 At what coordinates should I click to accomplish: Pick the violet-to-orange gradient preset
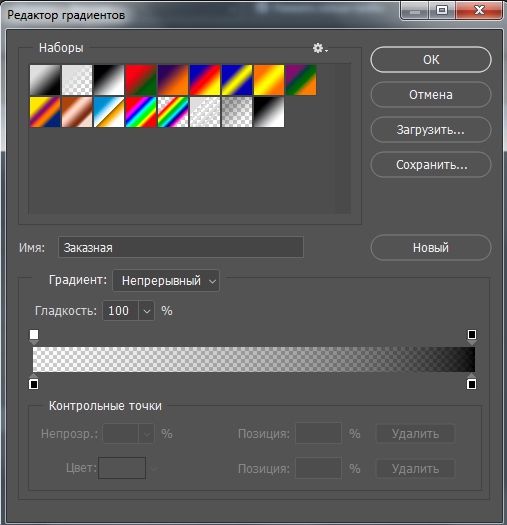click(173, 80)
